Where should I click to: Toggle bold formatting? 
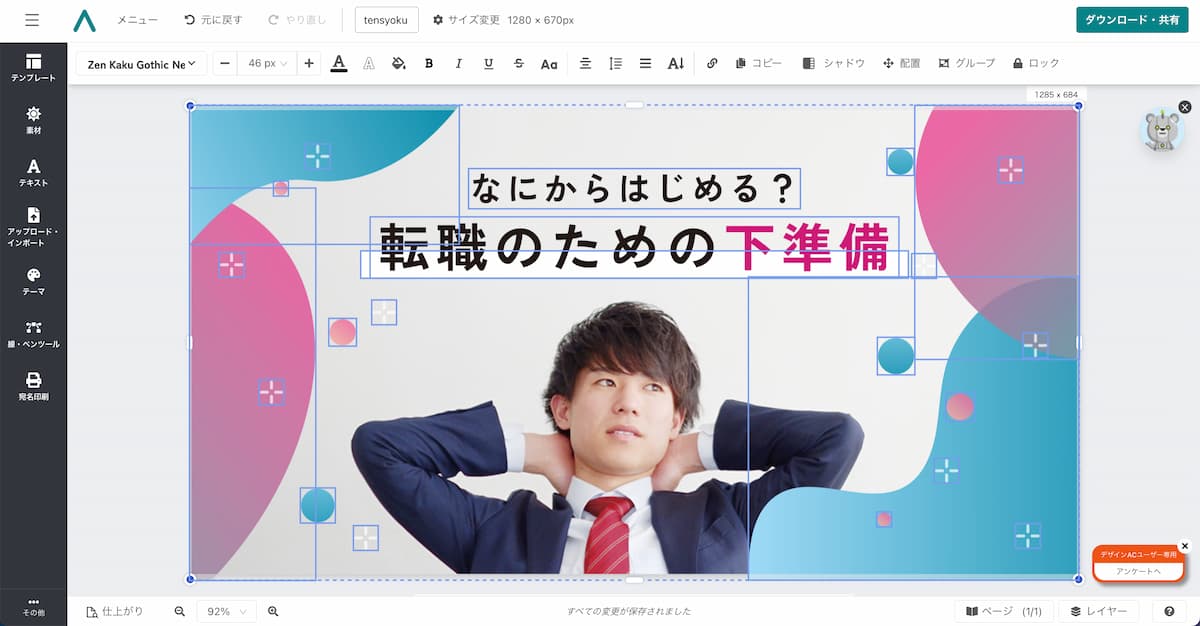[x=429, y=63]
